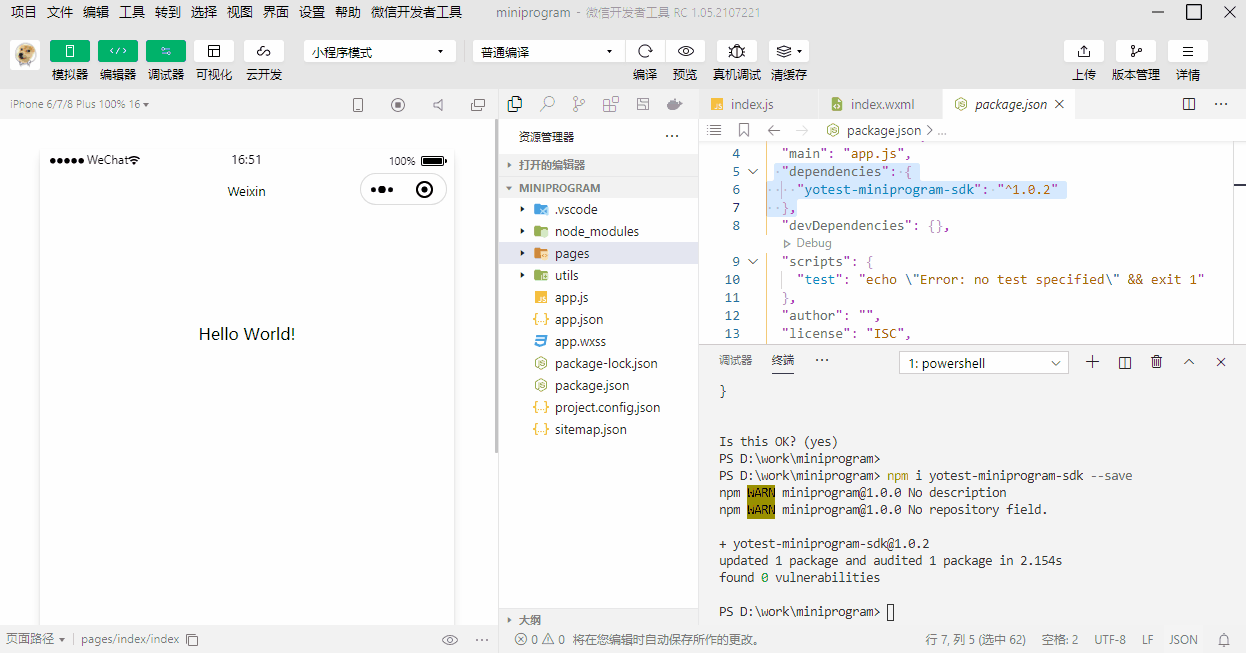Toggle the Debugger (调试器) panel button
This screenshot has height=653, width=1246.
(x=166, y=51)
